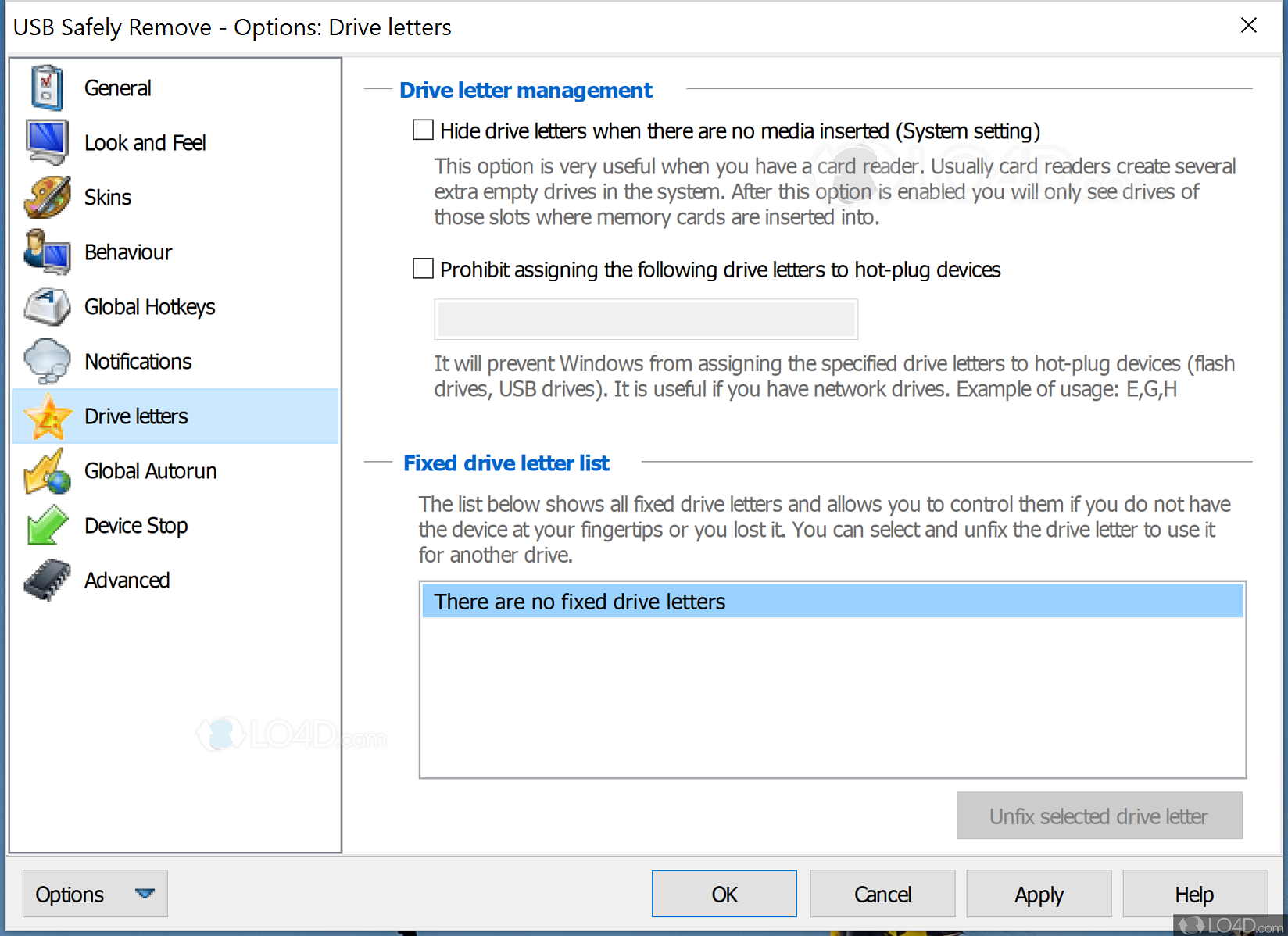Open the Global Hotkeys settings
Image resolution: width=1288 pixels, height=936 pixels.
click(149, 306)
